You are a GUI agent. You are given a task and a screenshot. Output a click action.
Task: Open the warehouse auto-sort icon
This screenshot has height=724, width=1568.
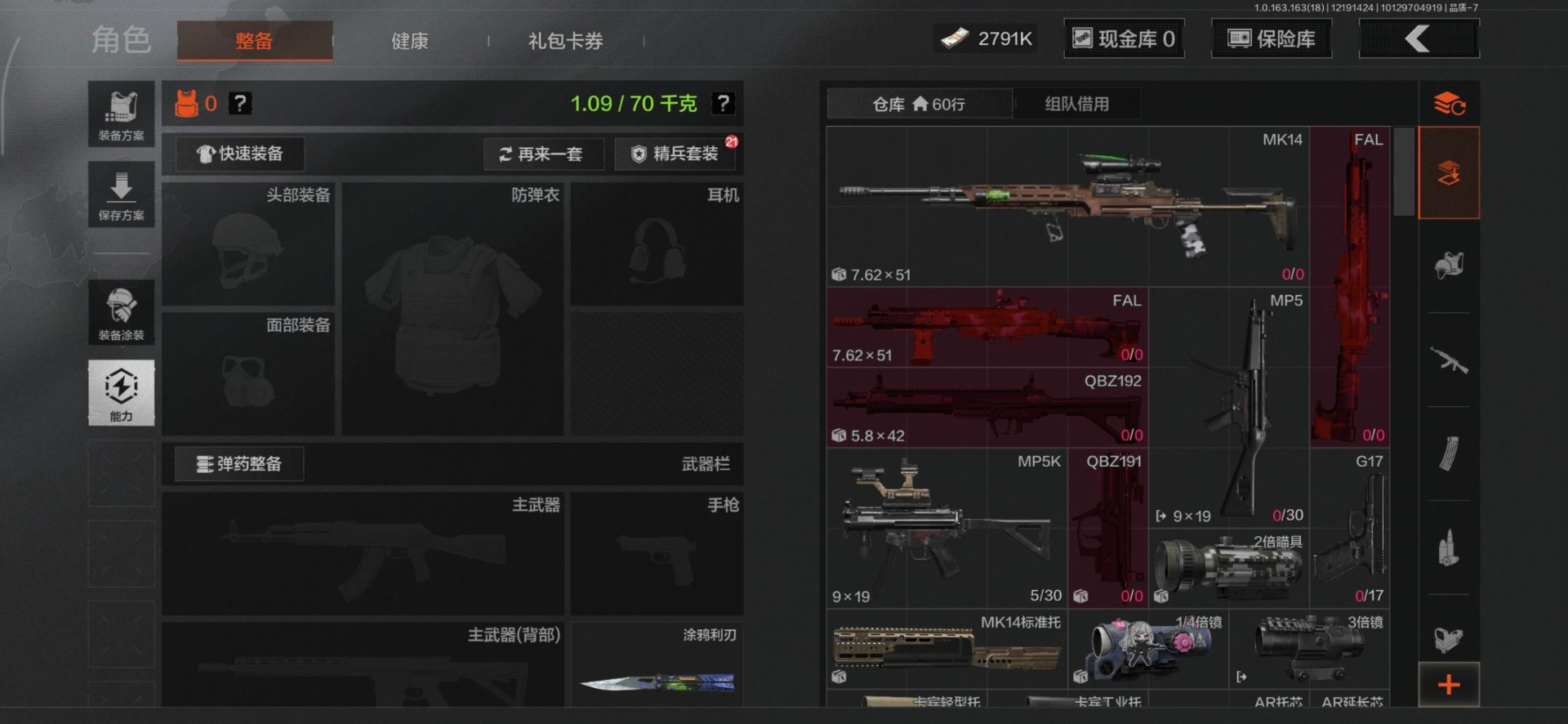(x=1449, y=104)
